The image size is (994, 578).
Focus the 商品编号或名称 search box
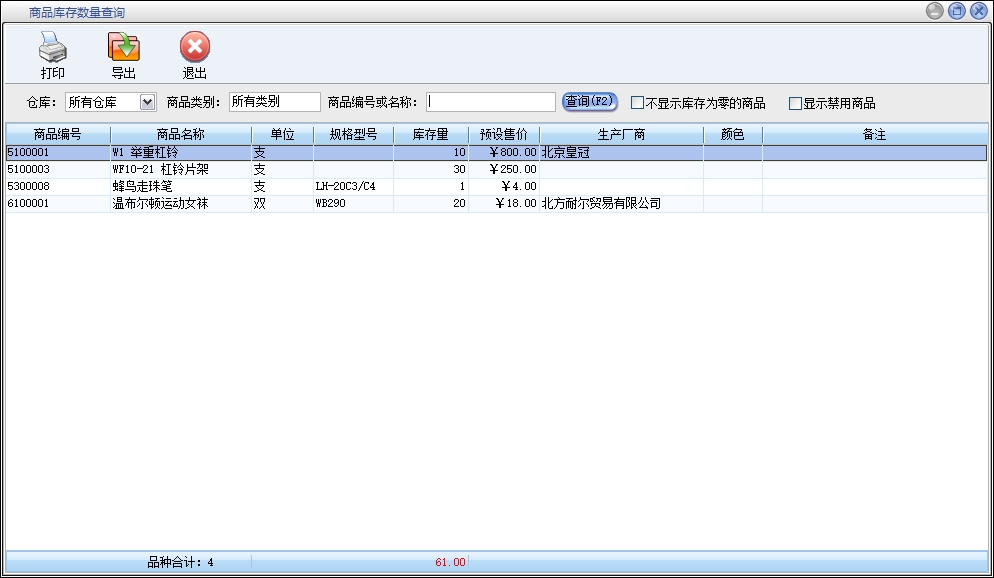click(490, 102)
